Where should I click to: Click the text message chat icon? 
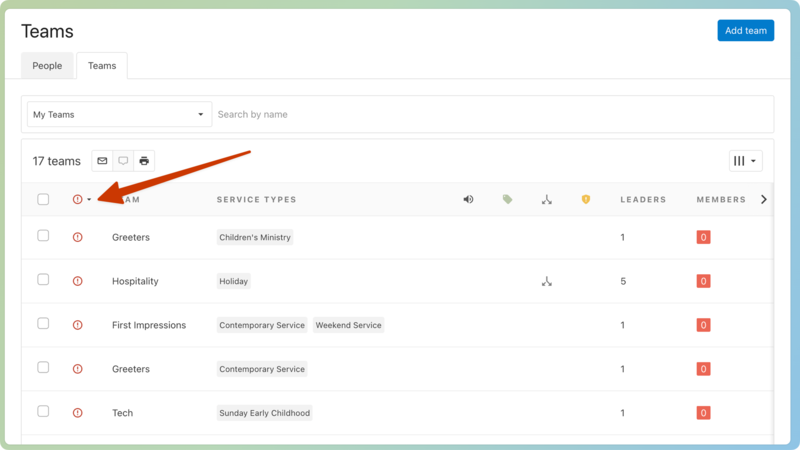123,161
